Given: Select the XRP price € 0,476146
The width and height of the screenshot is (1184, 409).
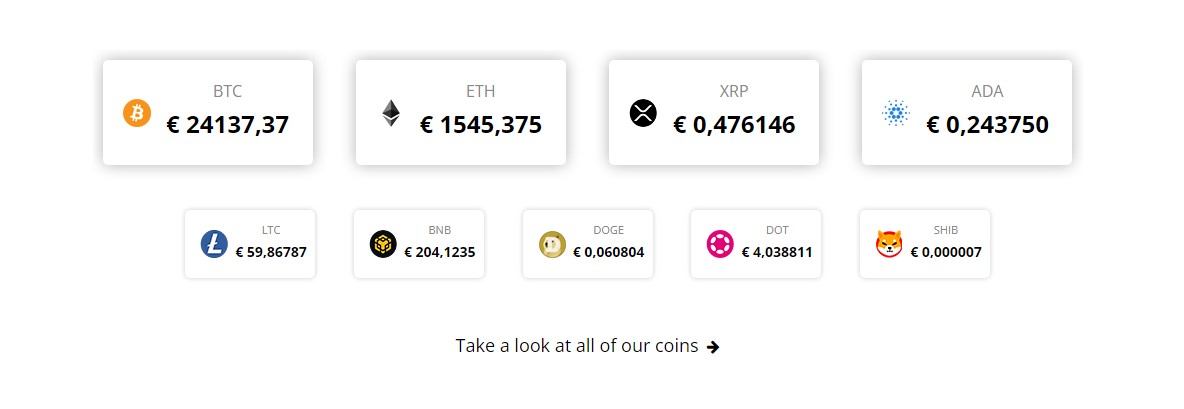Looking at the screenshot, I should [734, 125].
